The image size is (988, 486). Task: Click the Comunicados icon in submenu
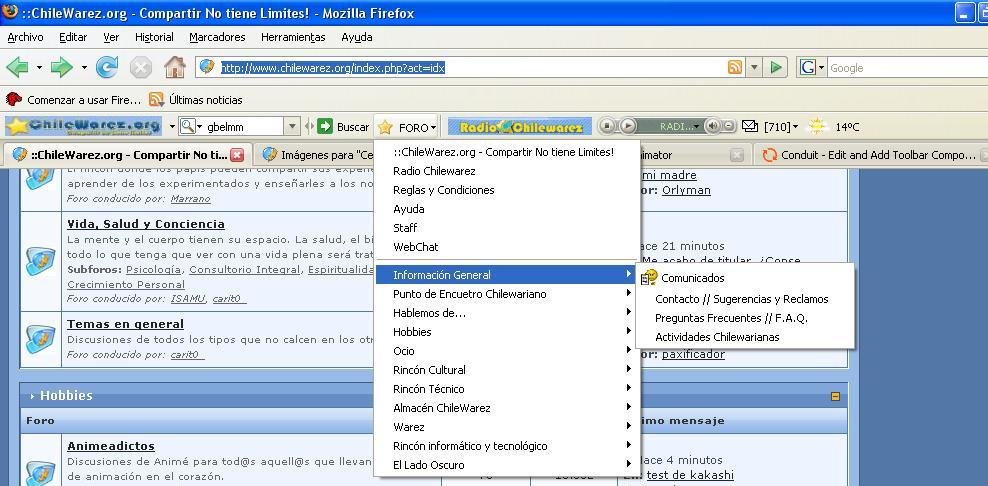click(649, 277)
